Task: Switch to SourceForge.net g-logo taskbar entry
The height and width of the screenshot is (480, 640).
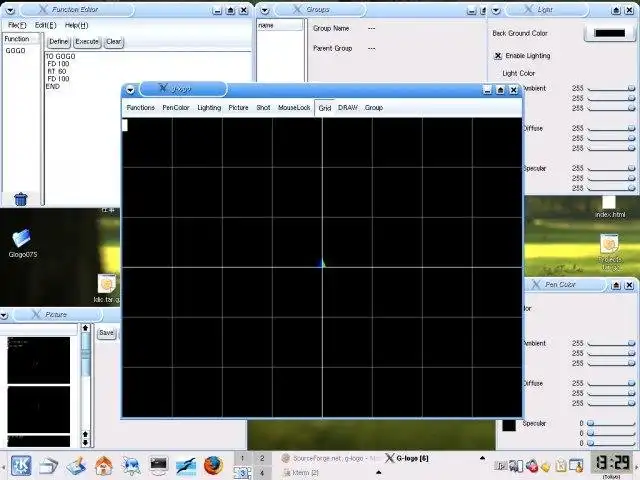Action: (330, 458)
